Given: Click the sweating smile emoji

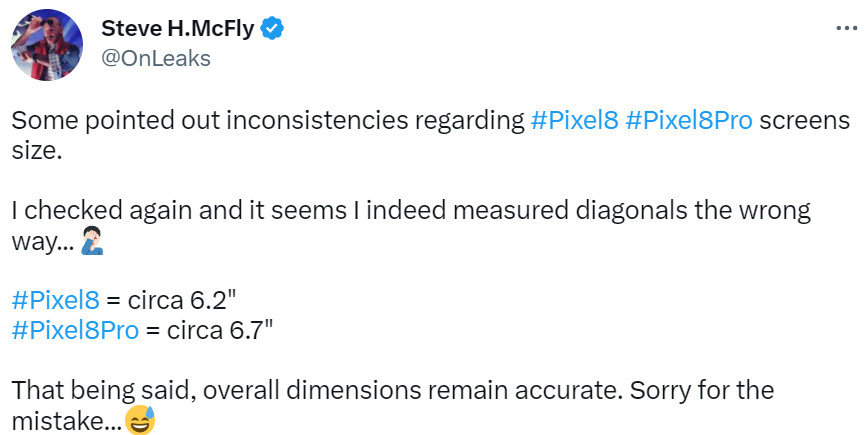Looking at the screenshot, I should [141, 421].
